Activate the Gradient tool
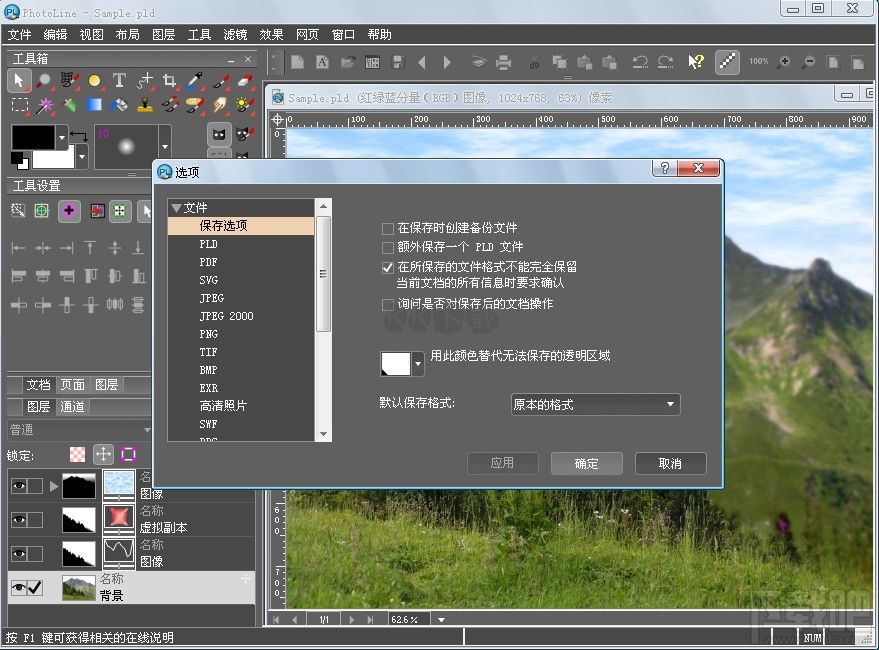 click(x=92, y=105)
